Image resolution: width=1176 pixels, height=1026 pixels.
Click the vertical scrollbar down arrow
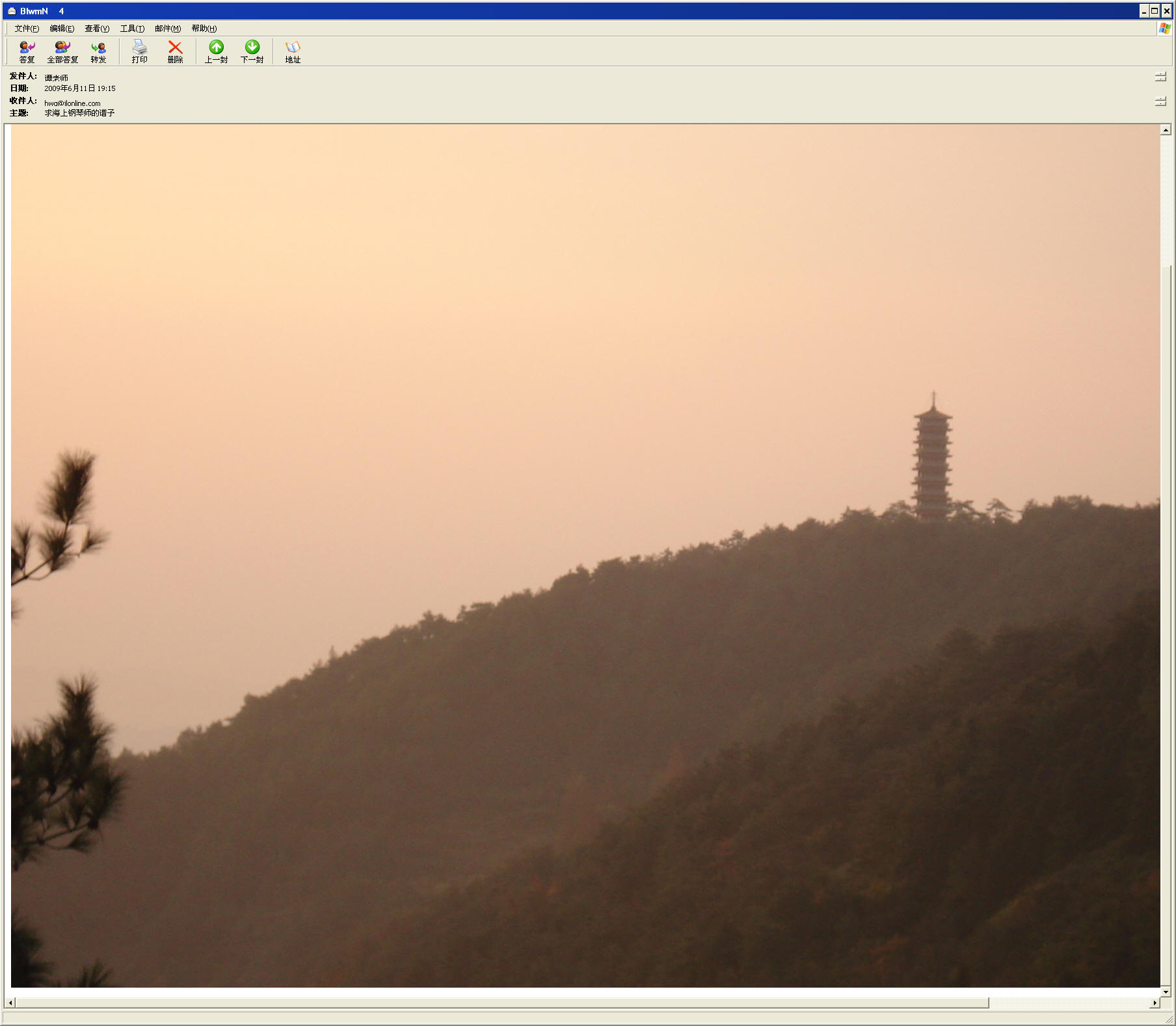[x=1166, y=992]
